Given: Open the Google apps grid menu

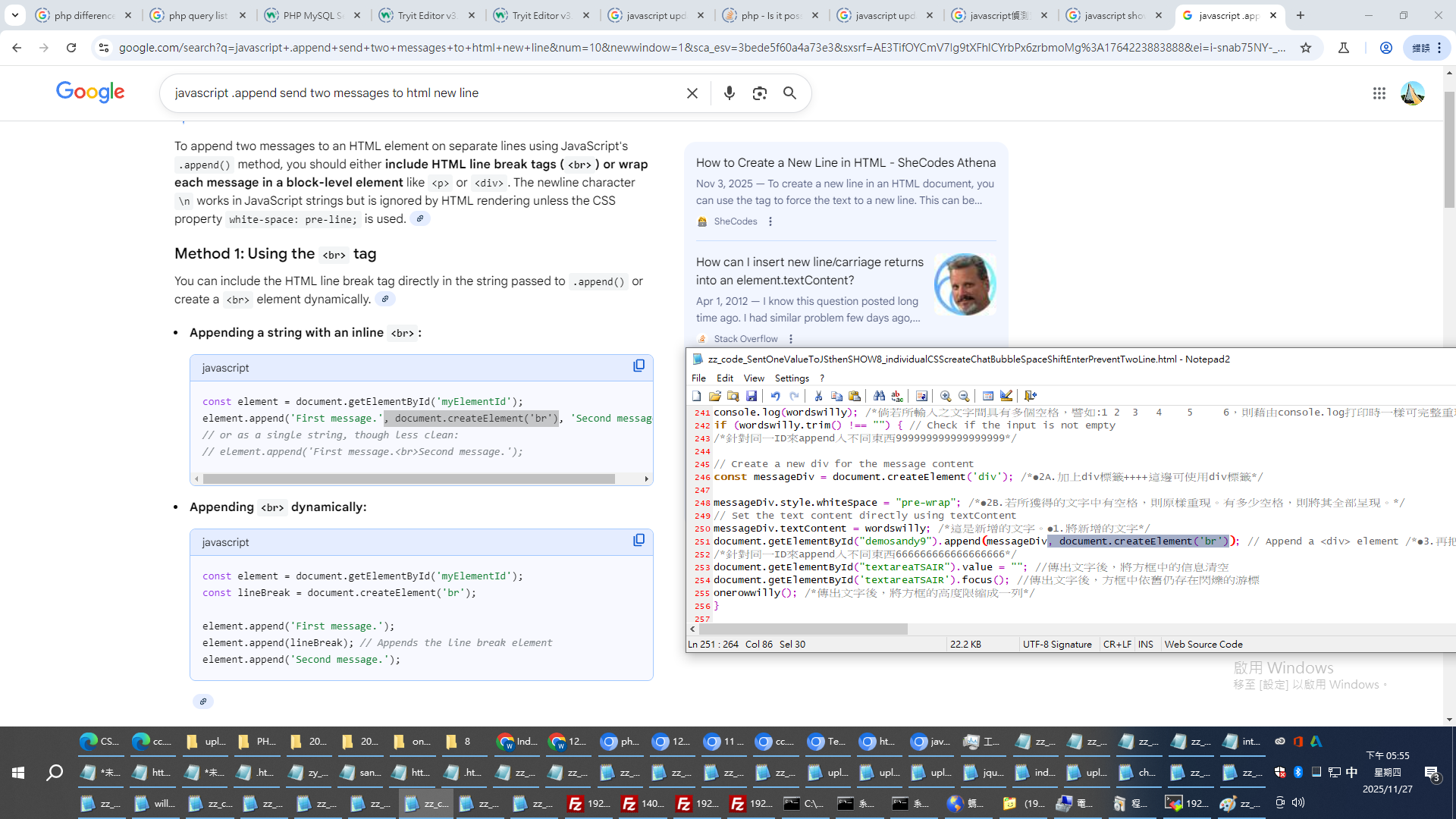Looking at the screenshot, I should tap(1379, 93).
